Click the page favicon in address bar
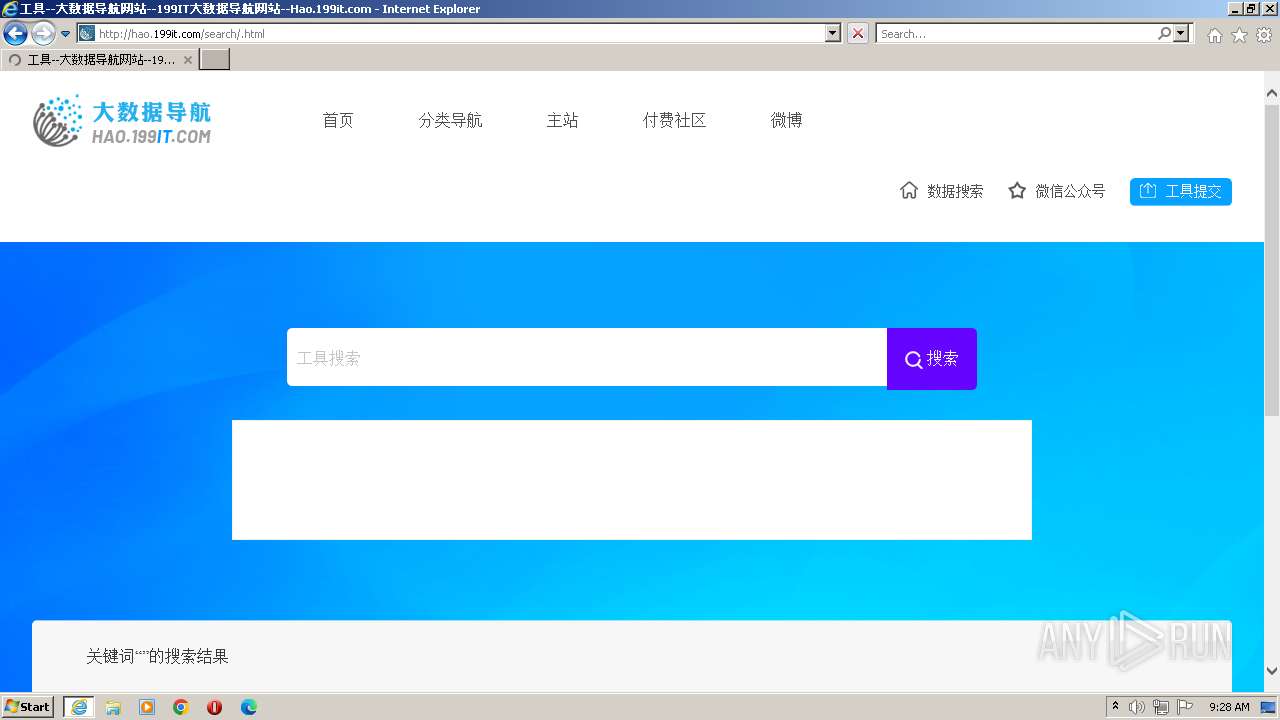The image size is (1280, 720). tap(87, 34)
